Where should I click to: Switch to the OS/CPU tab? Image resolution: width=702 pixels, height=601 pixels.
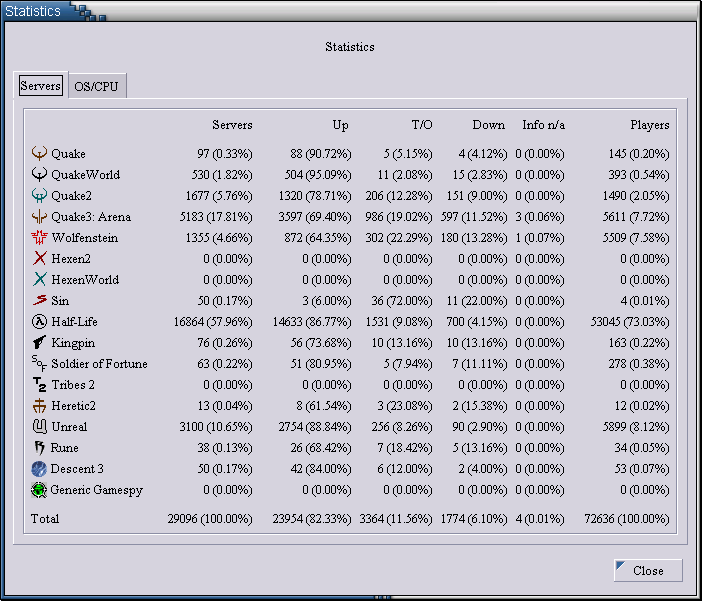point(96,86)
